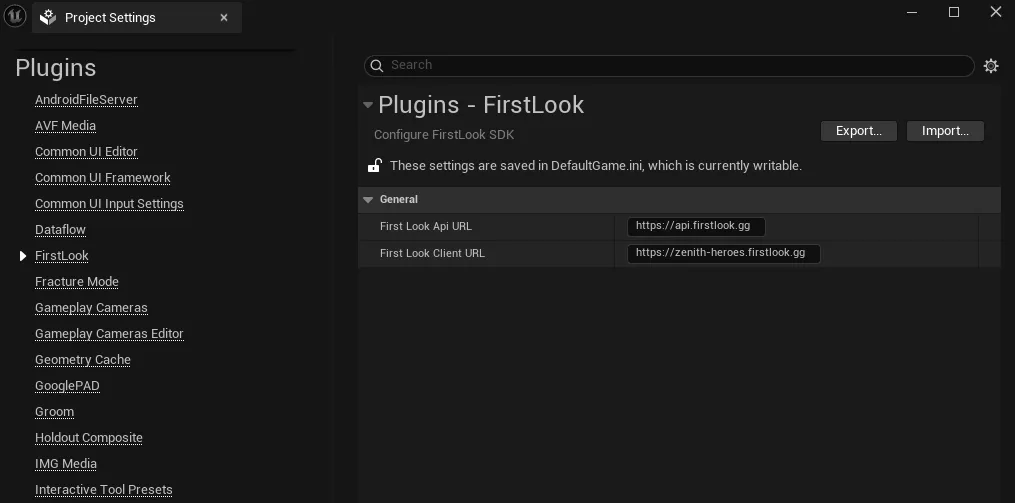Viewport: 1015px width, 503px height.
Task: Close the Project Settings tab
Action: coord(224,17)
